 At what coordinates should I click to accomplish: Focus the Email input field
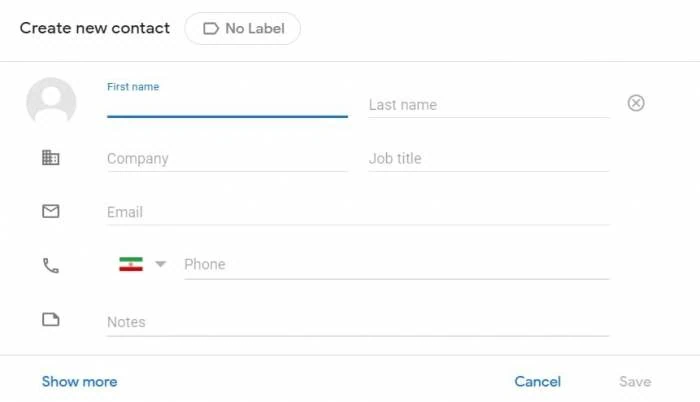click(x=358, y=212)
